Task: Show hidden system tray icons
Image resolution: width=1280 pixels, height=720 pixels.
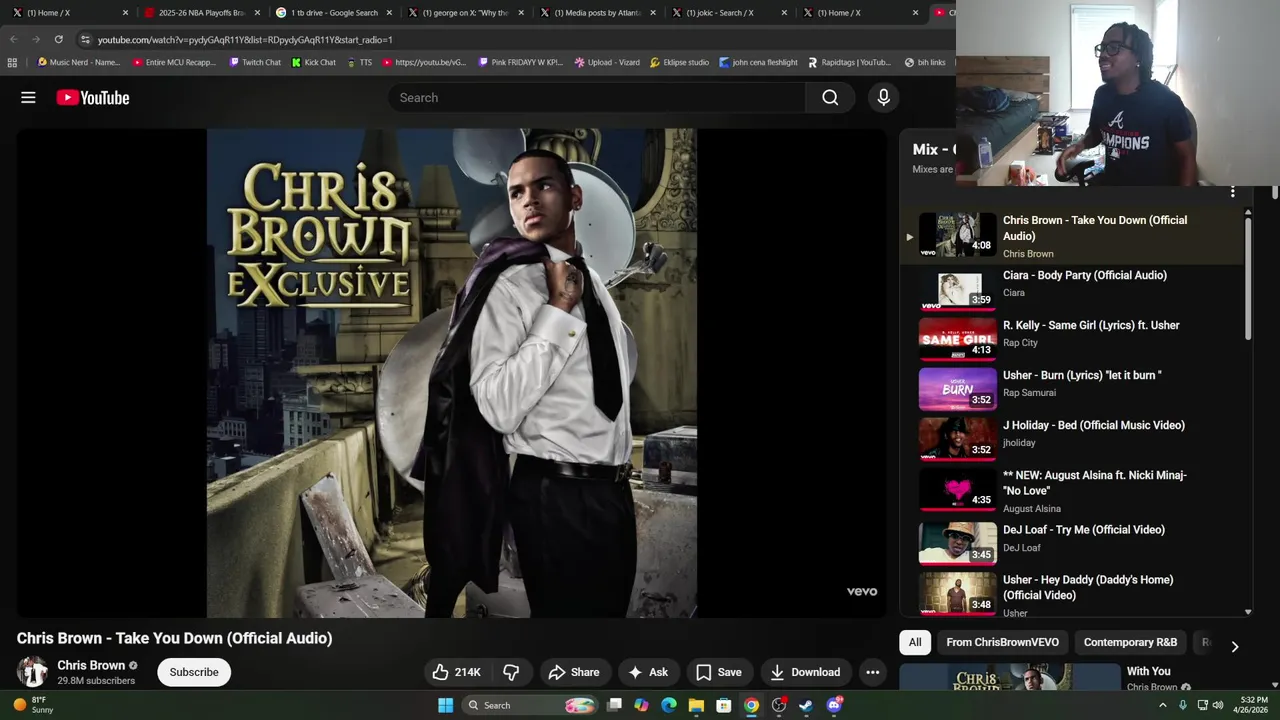Action: tap(1162, 705)
